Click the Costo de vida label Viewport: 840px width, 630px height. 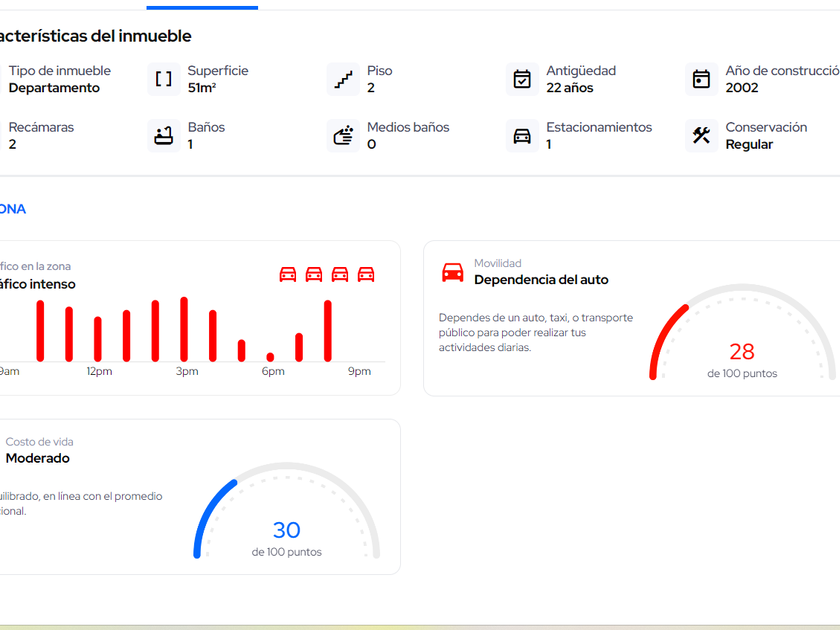pyautogui.click(x=40, y=442)
